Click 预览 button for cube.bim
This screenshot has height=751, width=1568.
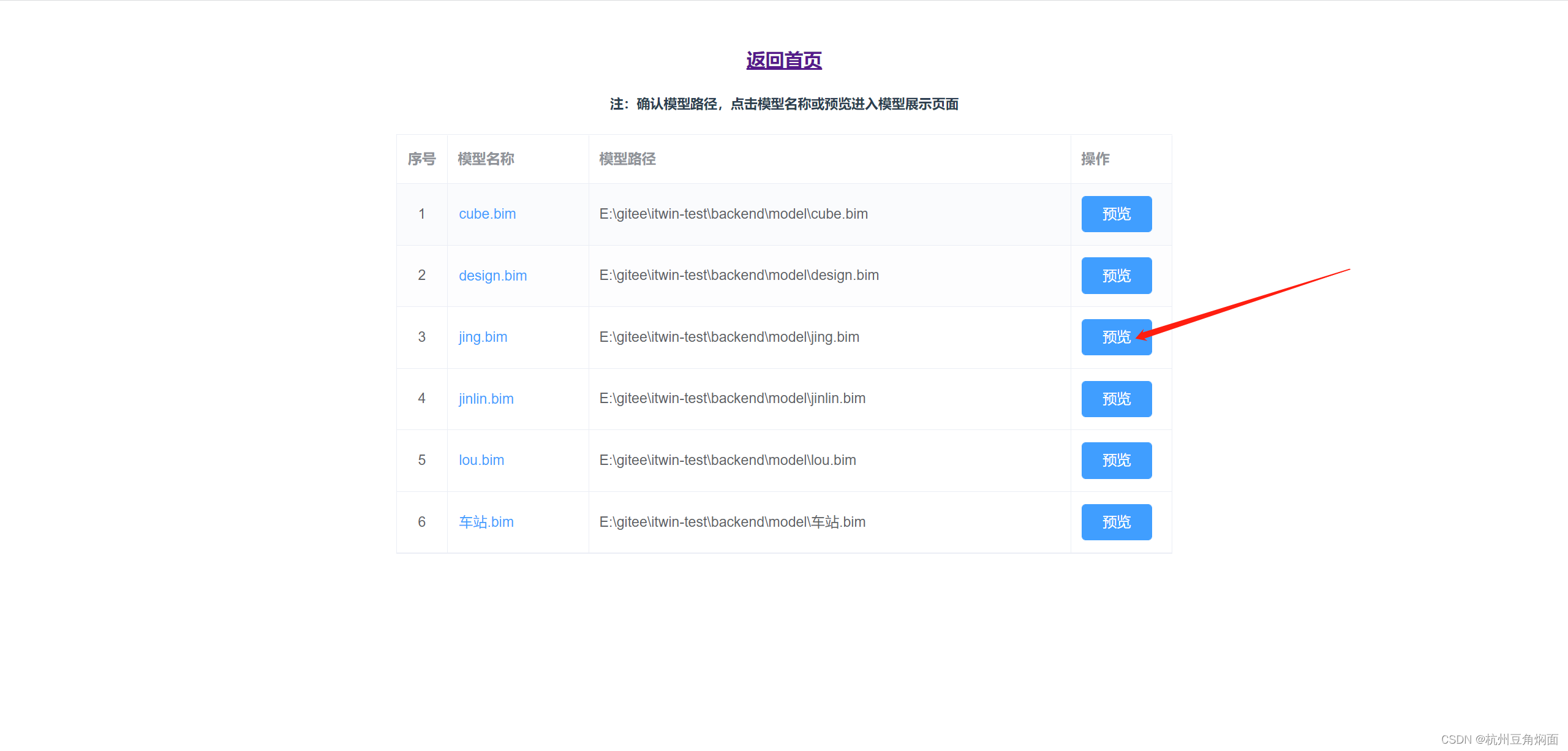tap(1116, 214)
